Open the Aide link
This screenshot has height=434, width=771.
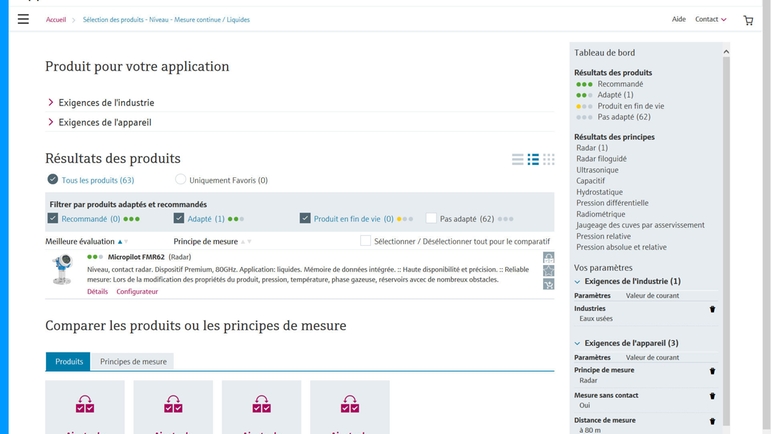click(679, 19)
